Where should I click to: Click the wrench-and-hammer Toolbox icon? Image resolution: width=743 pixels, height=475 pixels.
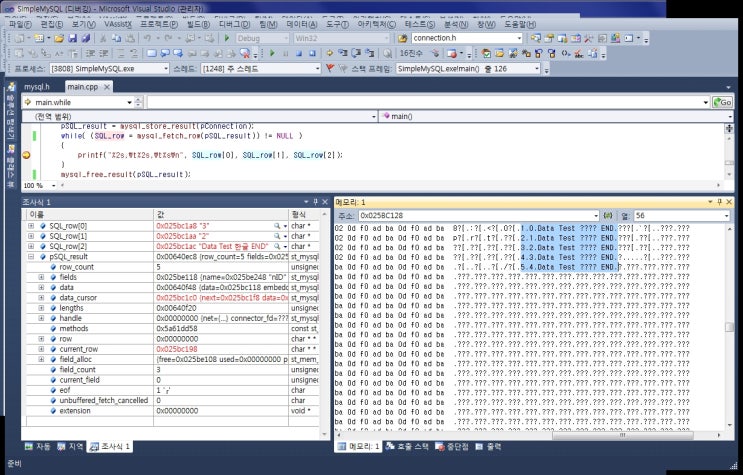pos(589,38)
